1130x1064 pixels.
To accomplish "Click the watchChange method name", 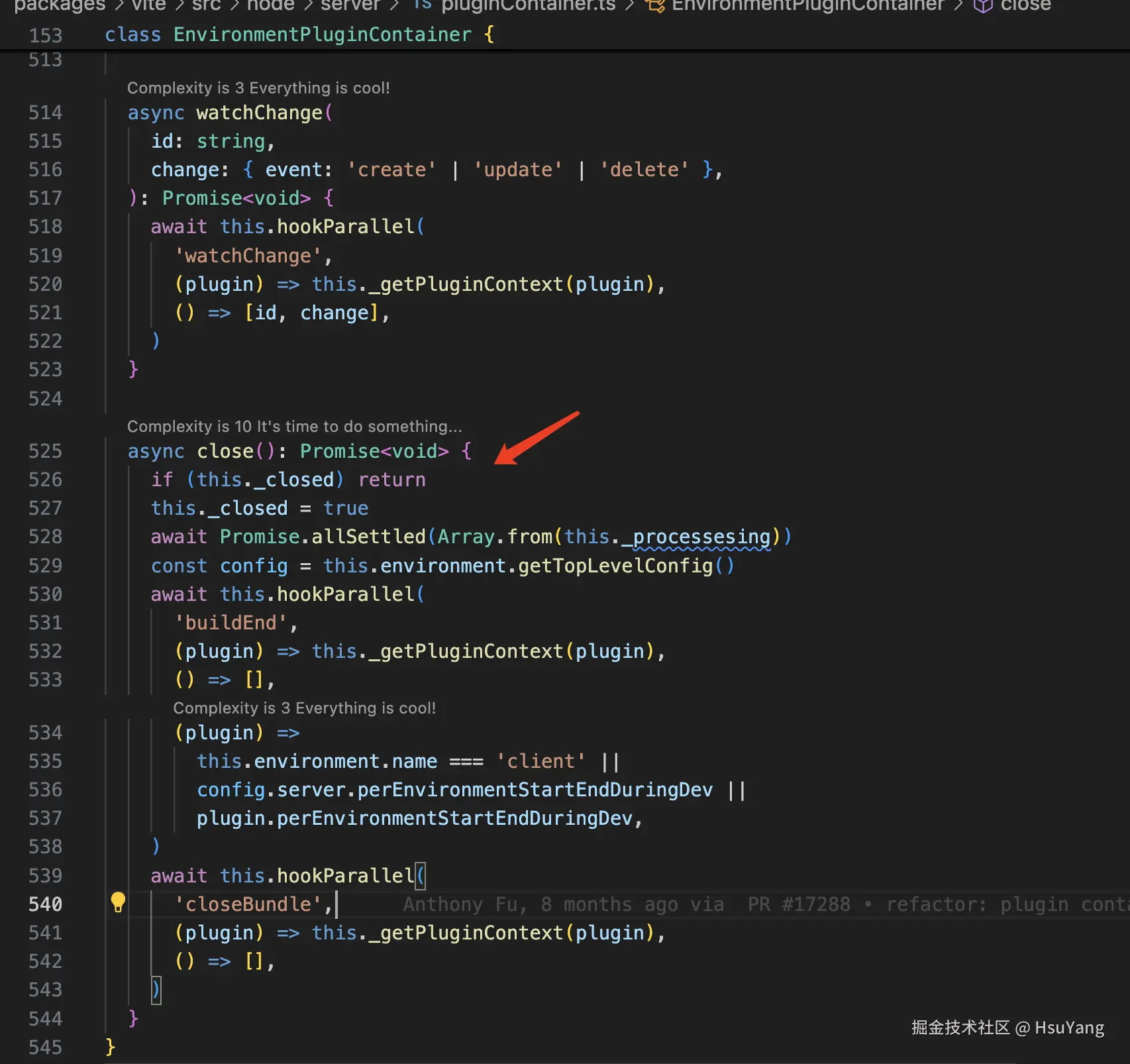I will pos(260,113).
